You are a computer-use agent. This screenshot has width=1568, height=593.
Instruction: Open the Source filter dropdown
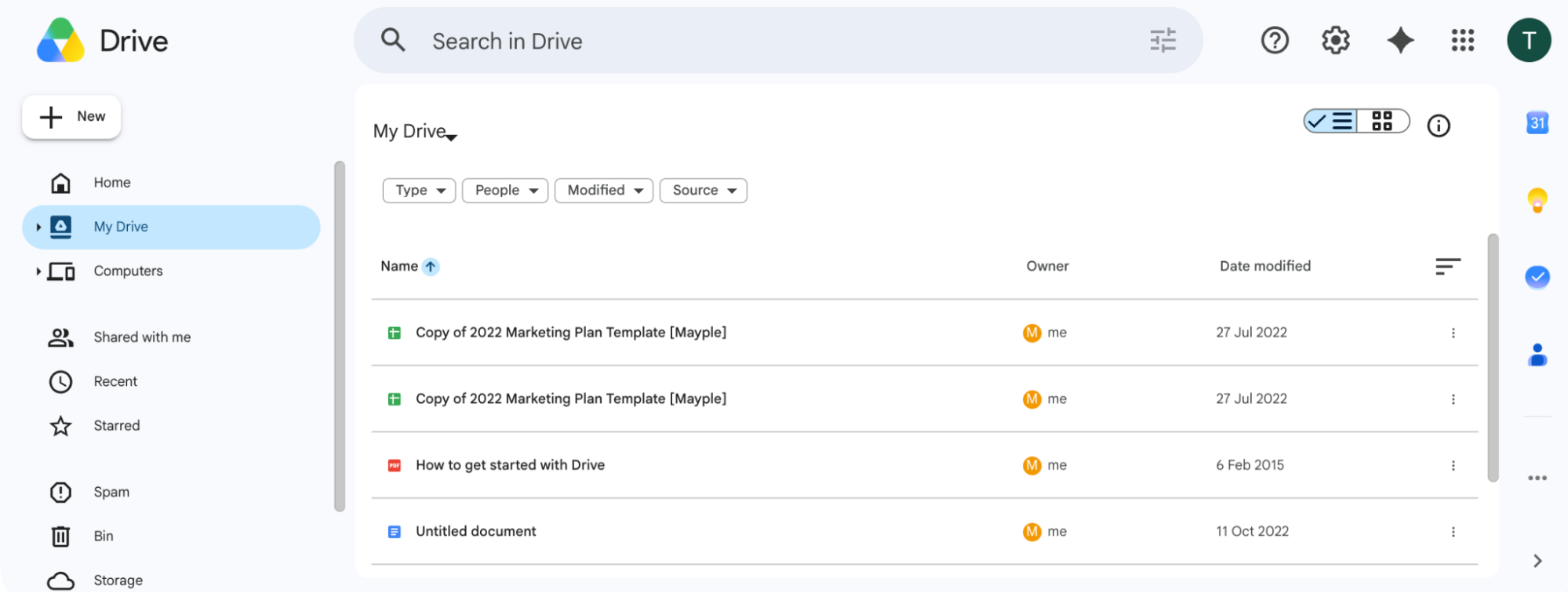(x=703, y=191)
